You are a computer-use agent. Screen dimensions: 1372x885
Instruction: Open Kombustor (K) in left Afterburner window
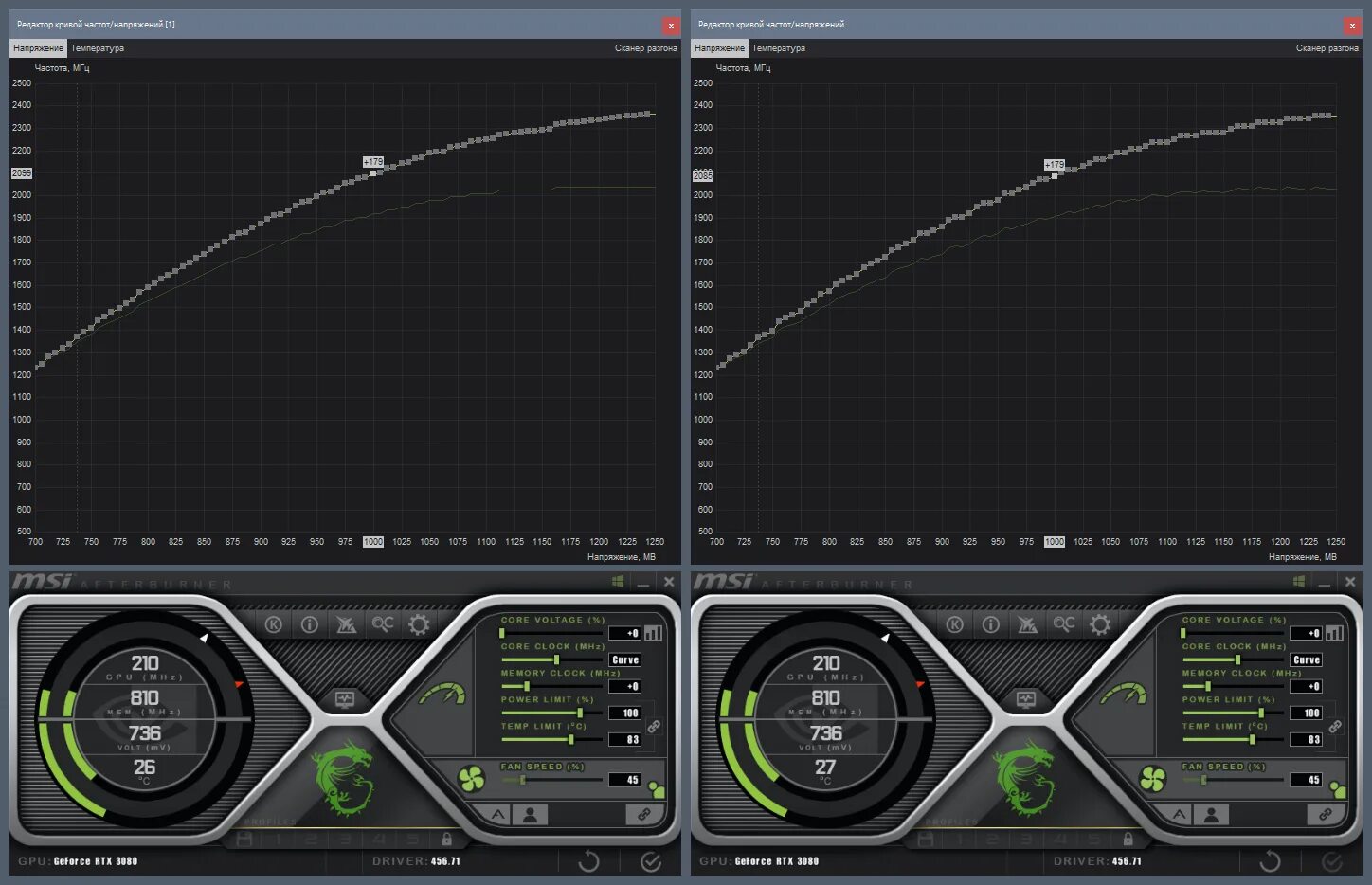(x=274, y=624)
